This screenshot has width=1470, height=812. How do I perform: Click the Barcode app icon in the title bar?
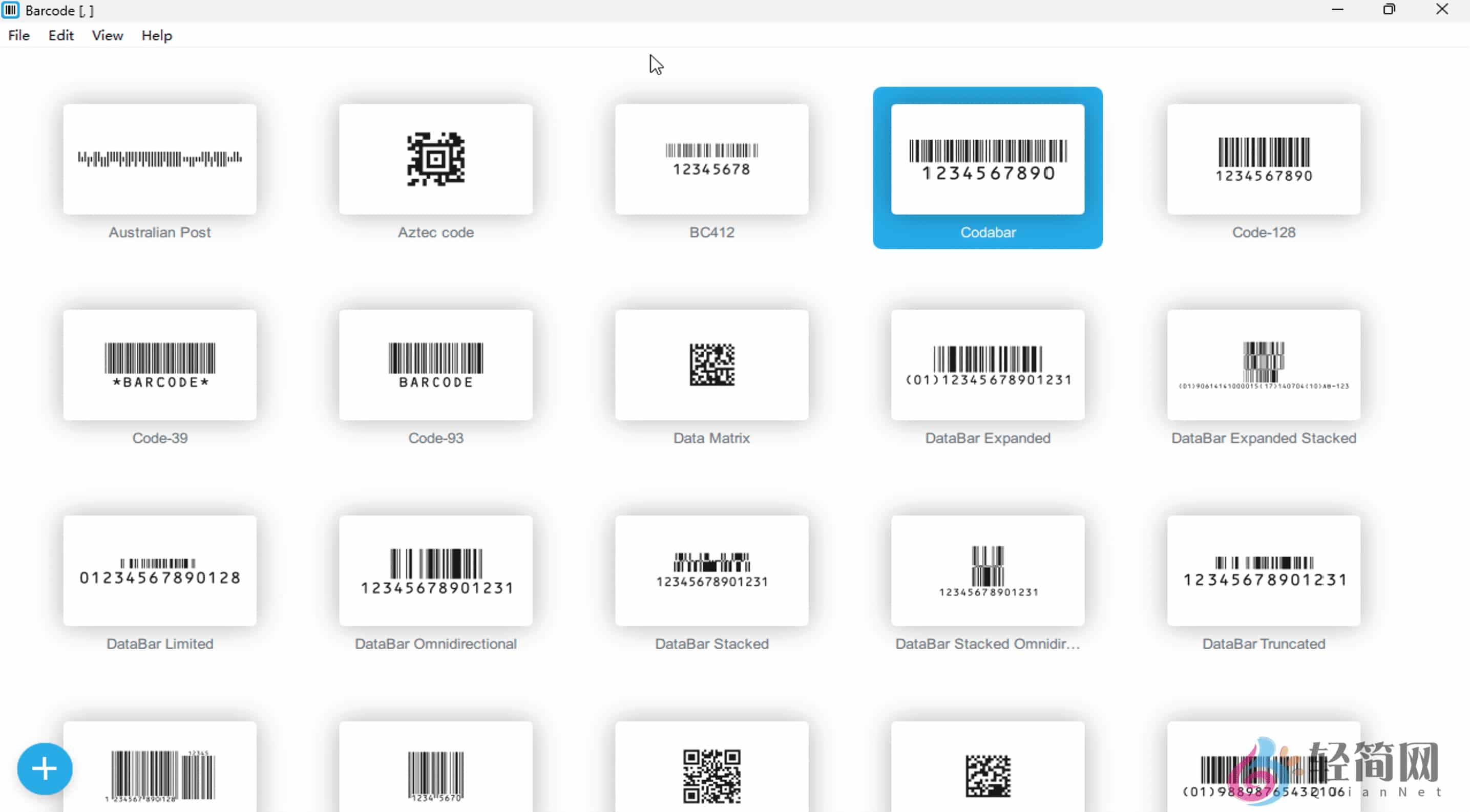point(10,10)
